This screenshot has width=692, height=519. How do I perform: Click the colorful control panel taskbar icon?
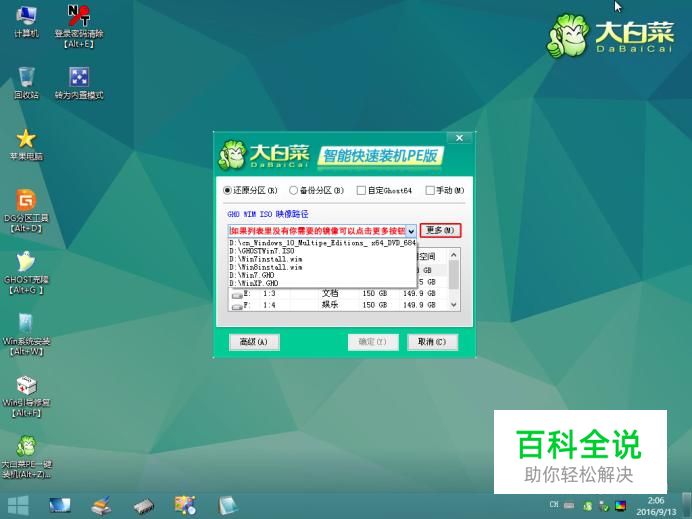(185, 506)
